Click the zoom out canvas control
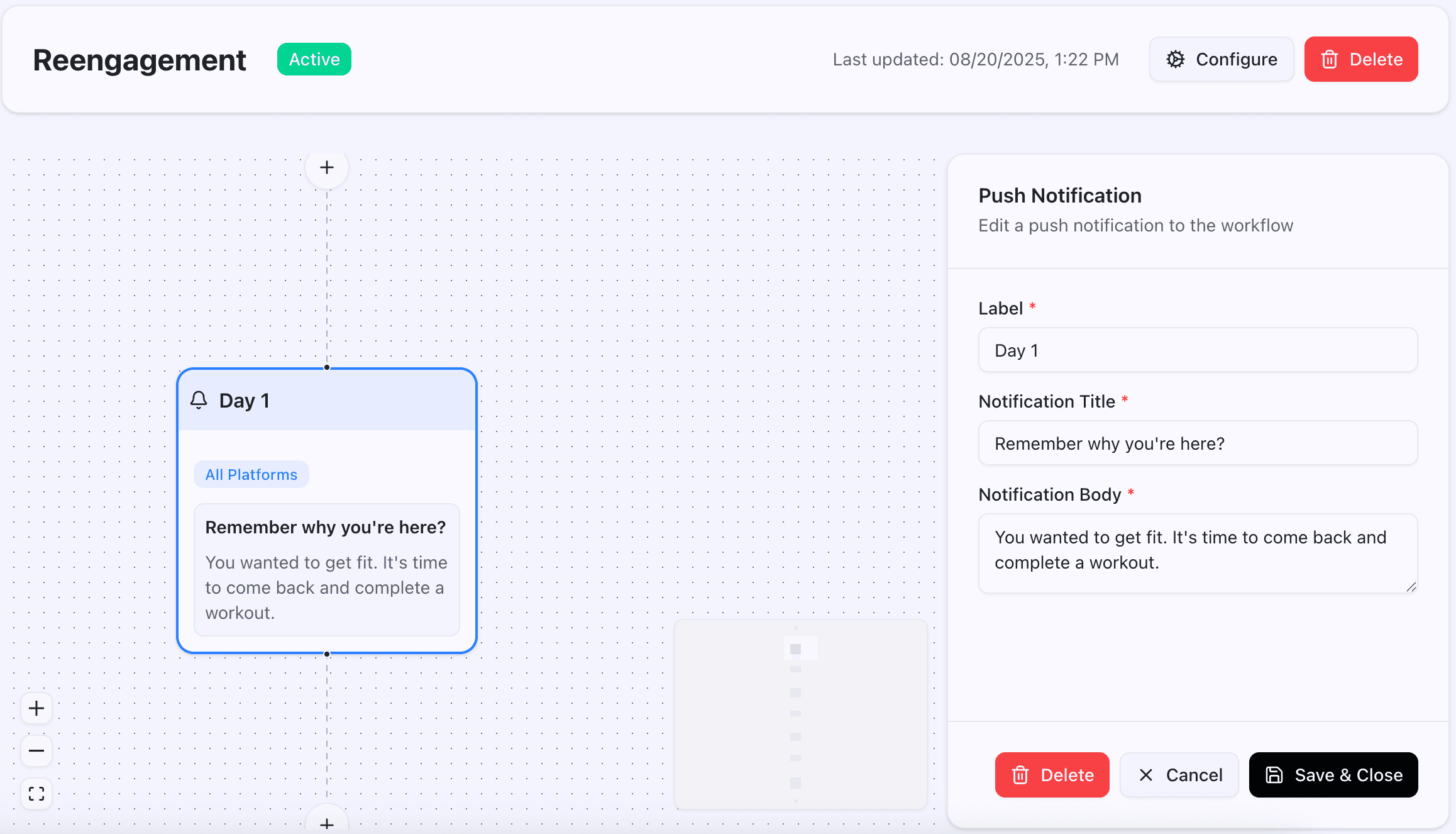The image size is (1456, 834). [x=36, y=751]
